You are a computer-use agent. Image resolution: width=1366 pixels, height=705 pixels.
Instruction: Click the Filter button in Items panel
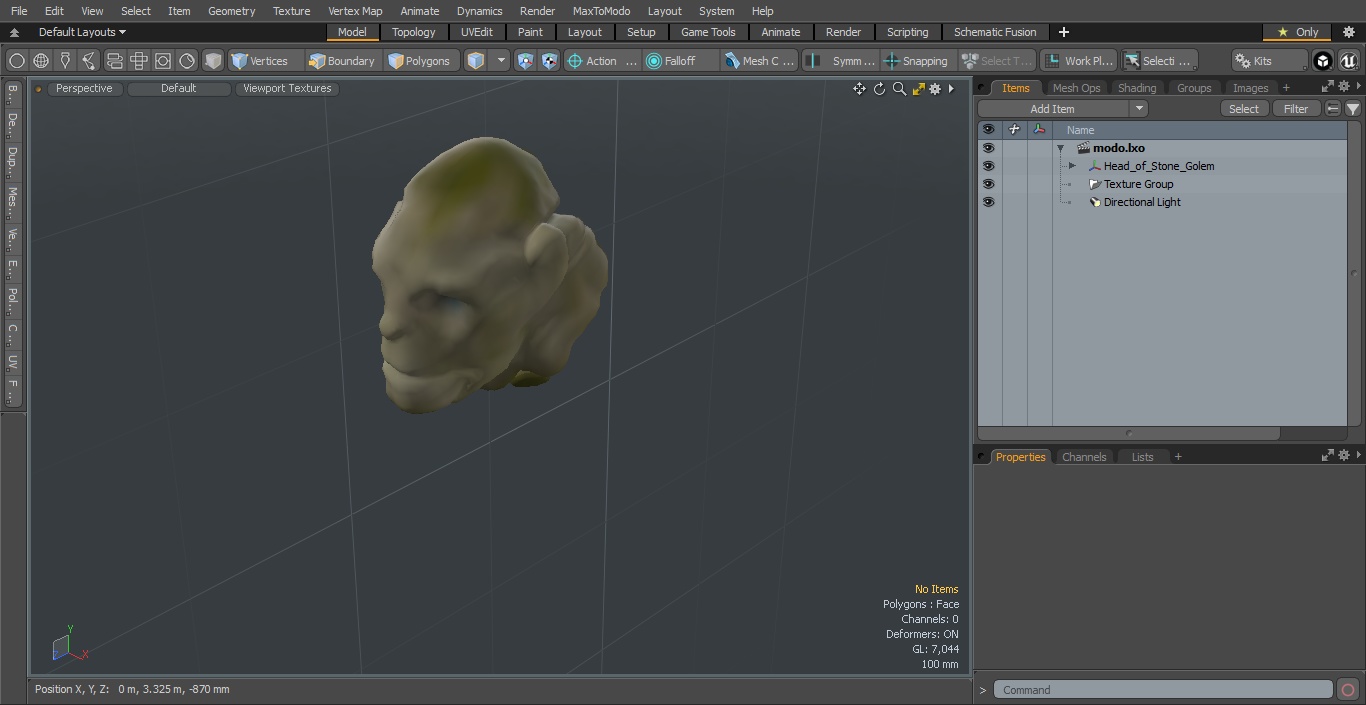click(1296, 109)
